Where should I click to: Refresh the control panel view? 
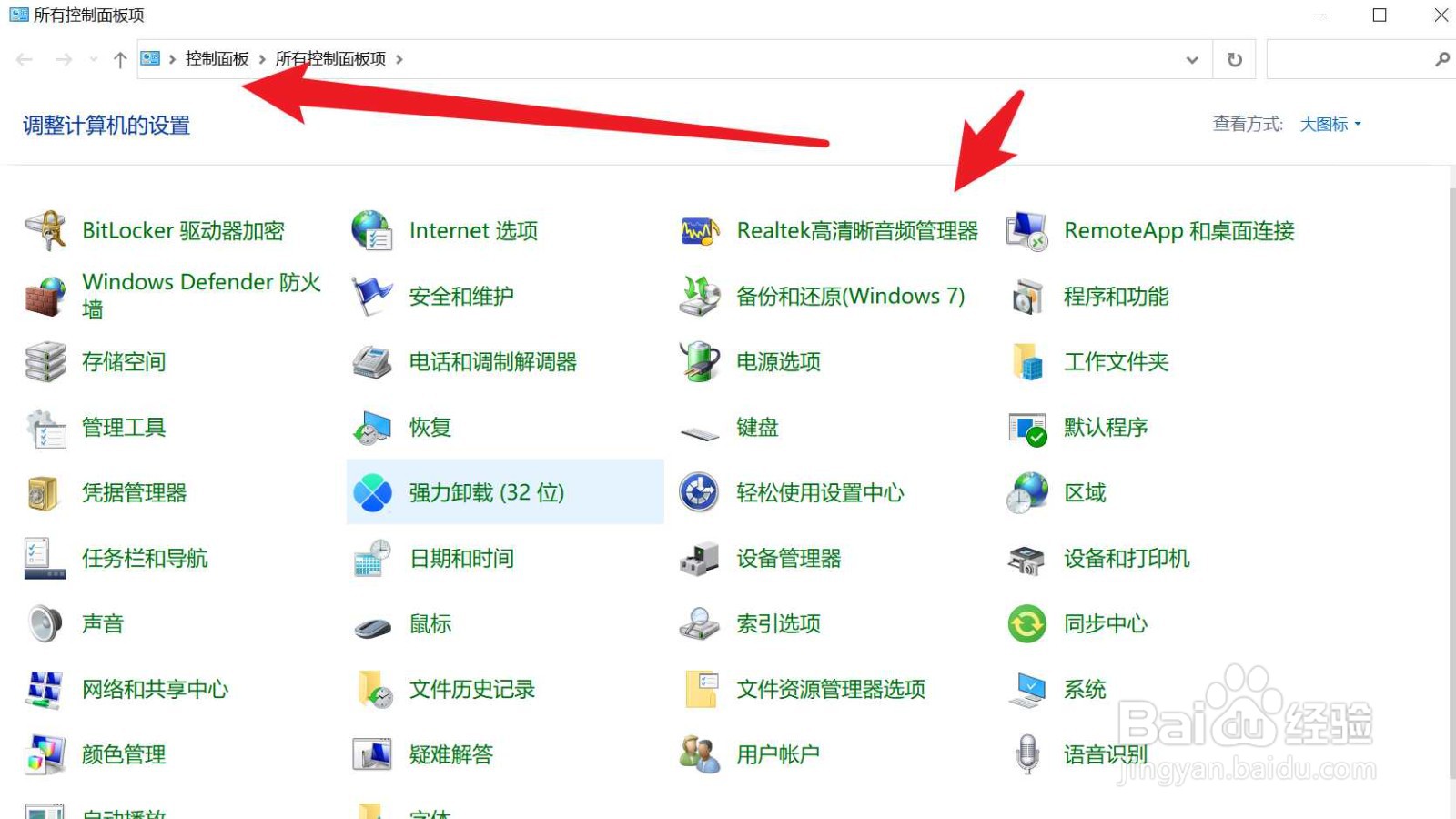point(1234,59)
